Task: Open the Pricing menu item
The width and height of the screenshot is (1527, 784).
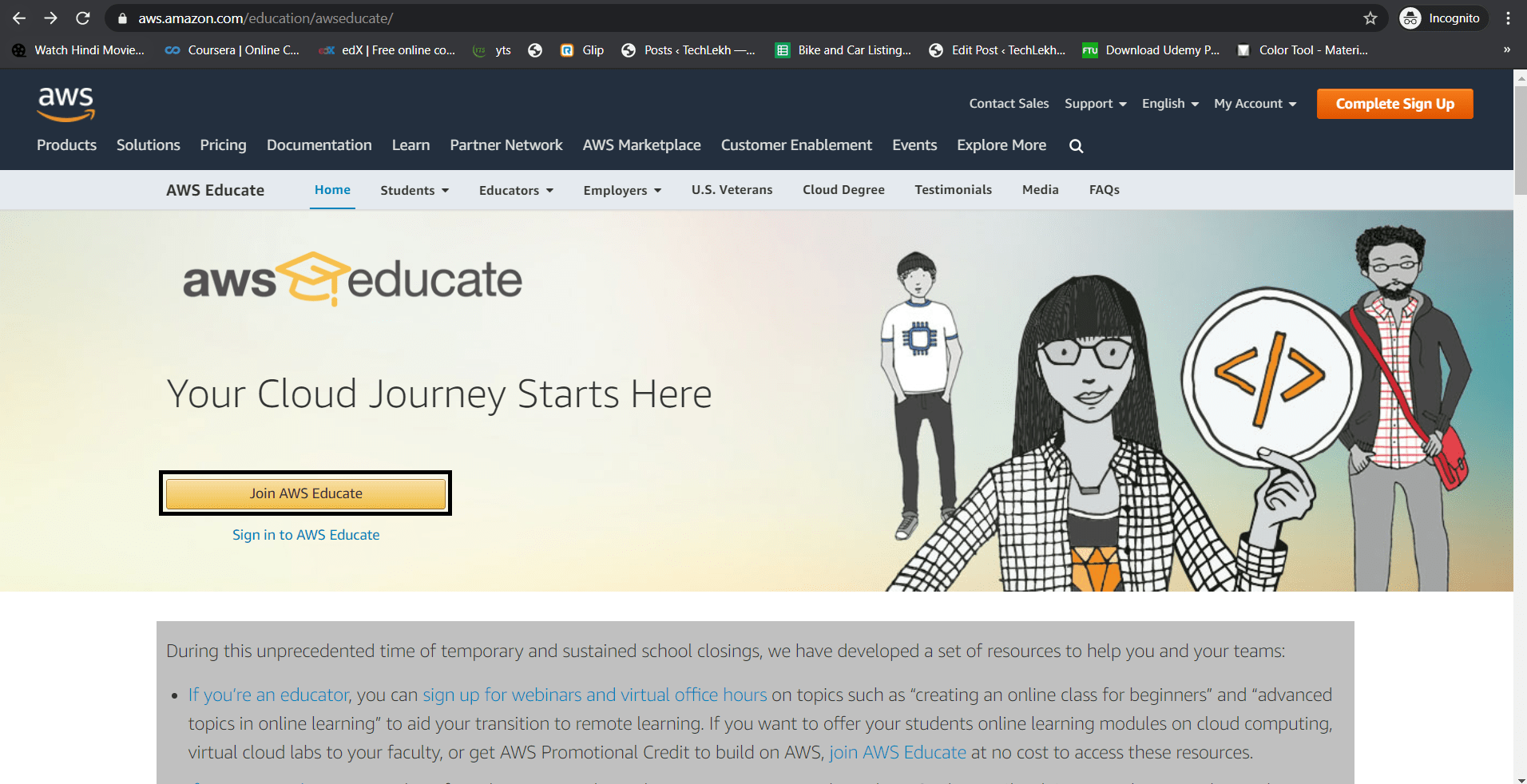Action: click(223, 145)
